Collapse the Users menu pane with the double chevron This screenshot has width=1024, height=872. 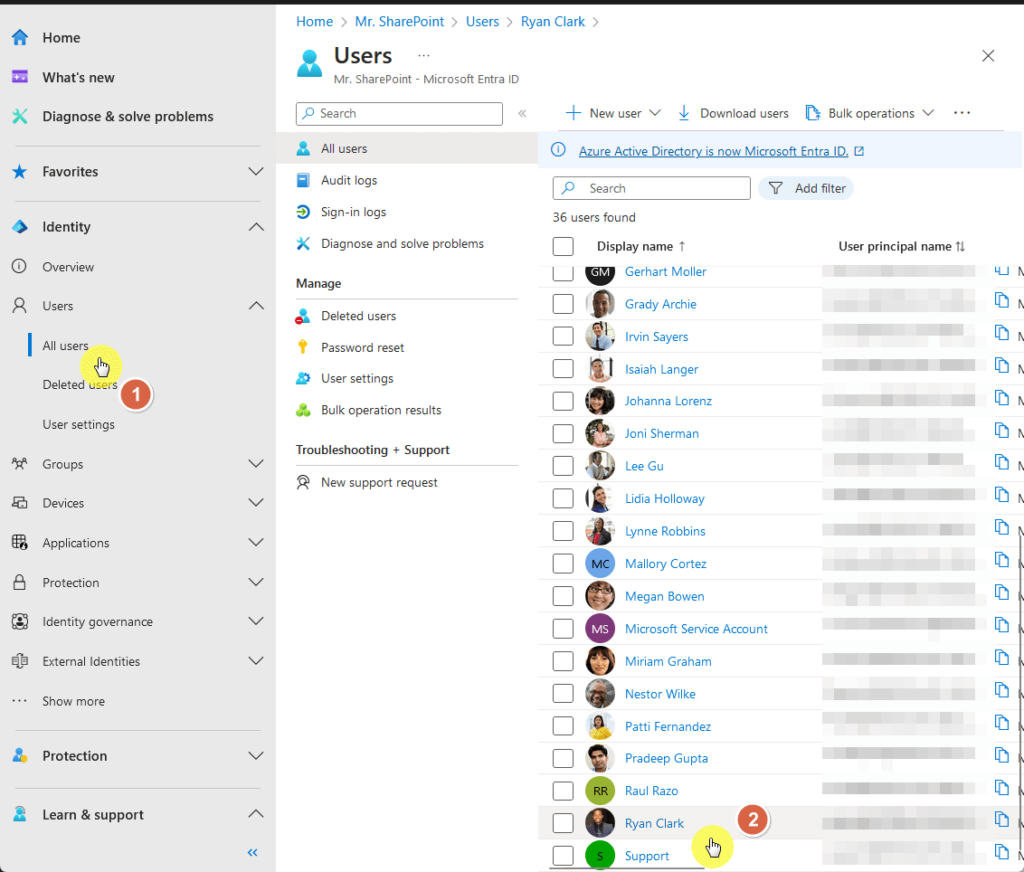point(522,114)
